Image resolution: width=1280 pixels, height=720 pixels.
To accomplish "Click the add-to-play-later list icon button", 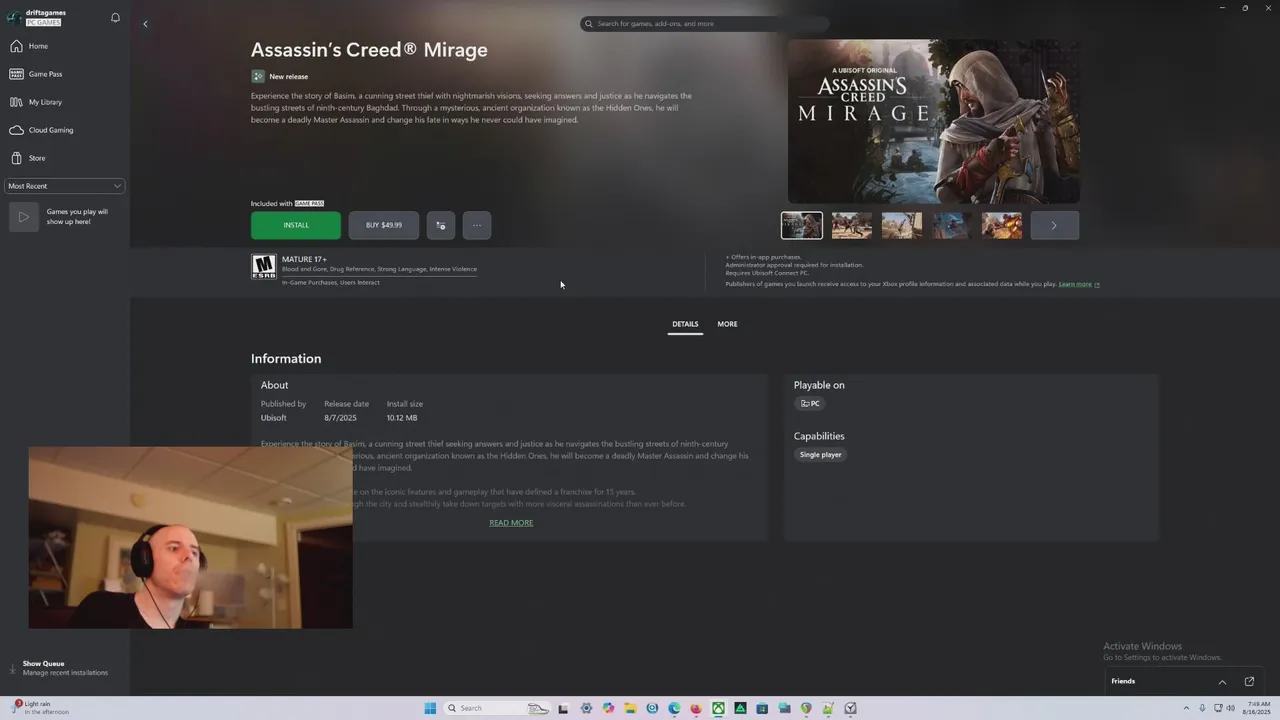I will click(x=441, y=225).
